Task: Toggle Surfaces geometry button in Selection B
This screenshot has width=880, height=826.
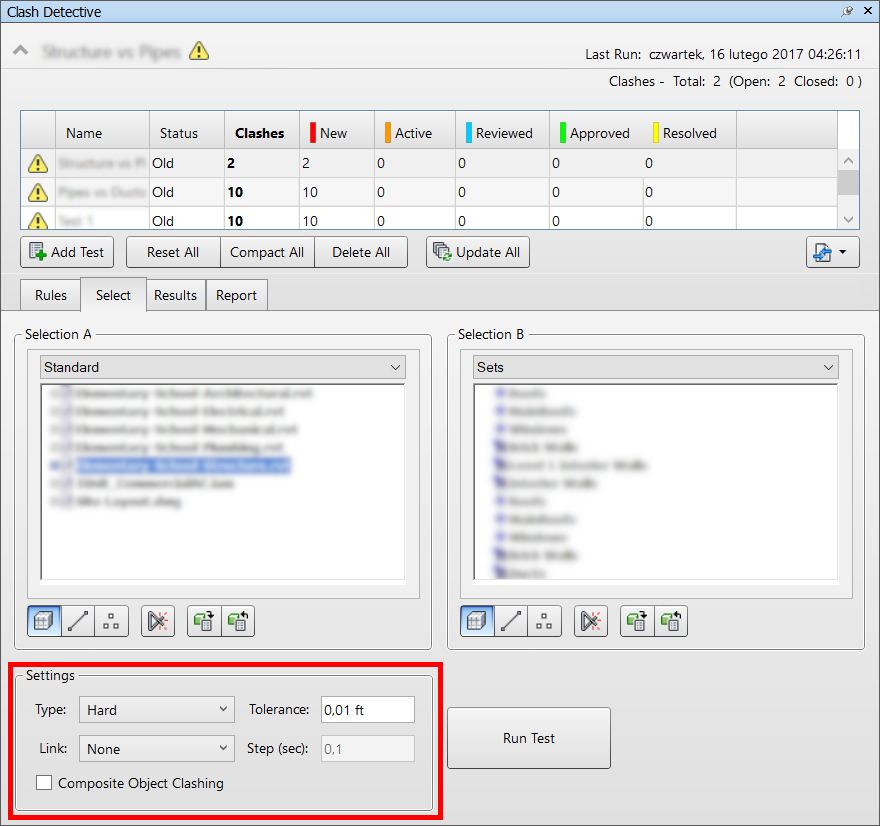Action: (x=478, y=621)
